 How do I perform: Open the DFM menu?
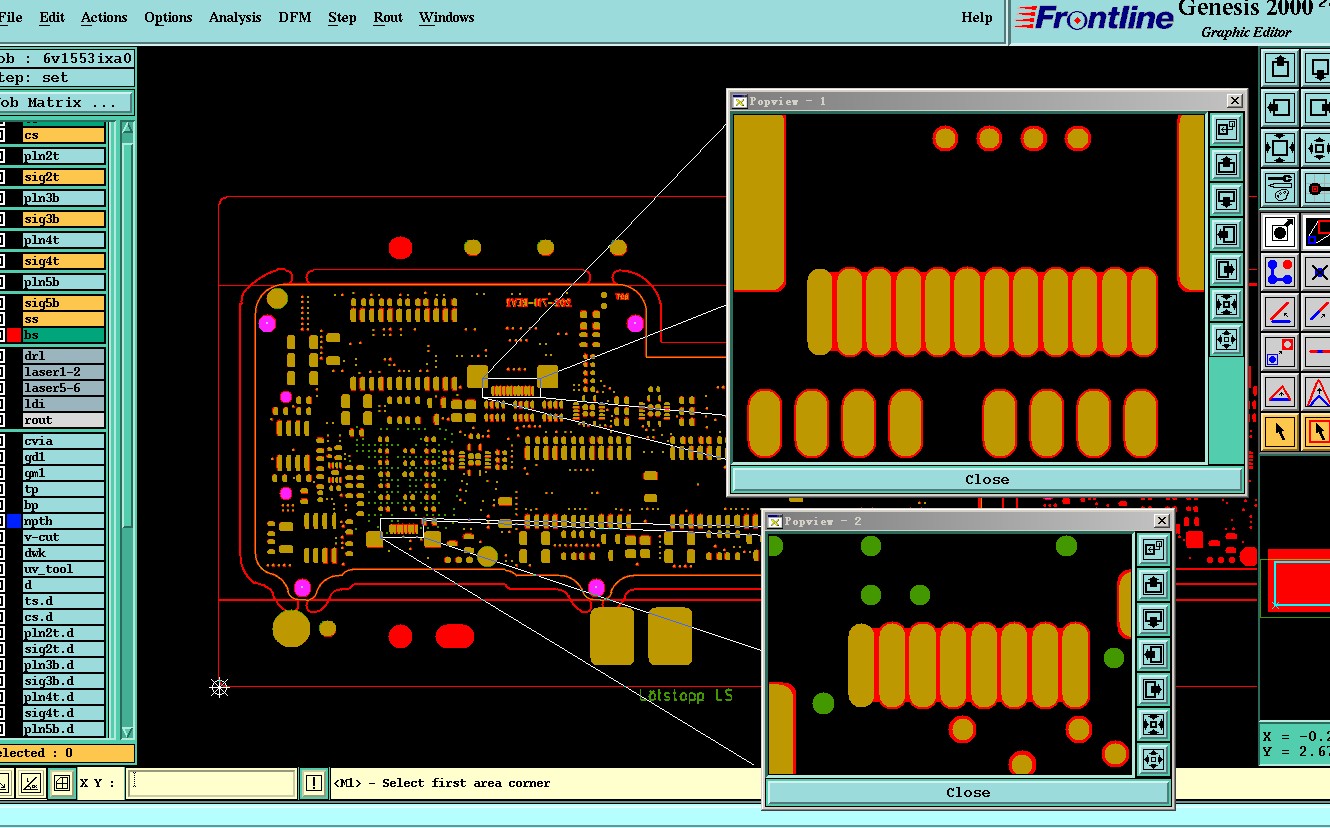(294, 17)
